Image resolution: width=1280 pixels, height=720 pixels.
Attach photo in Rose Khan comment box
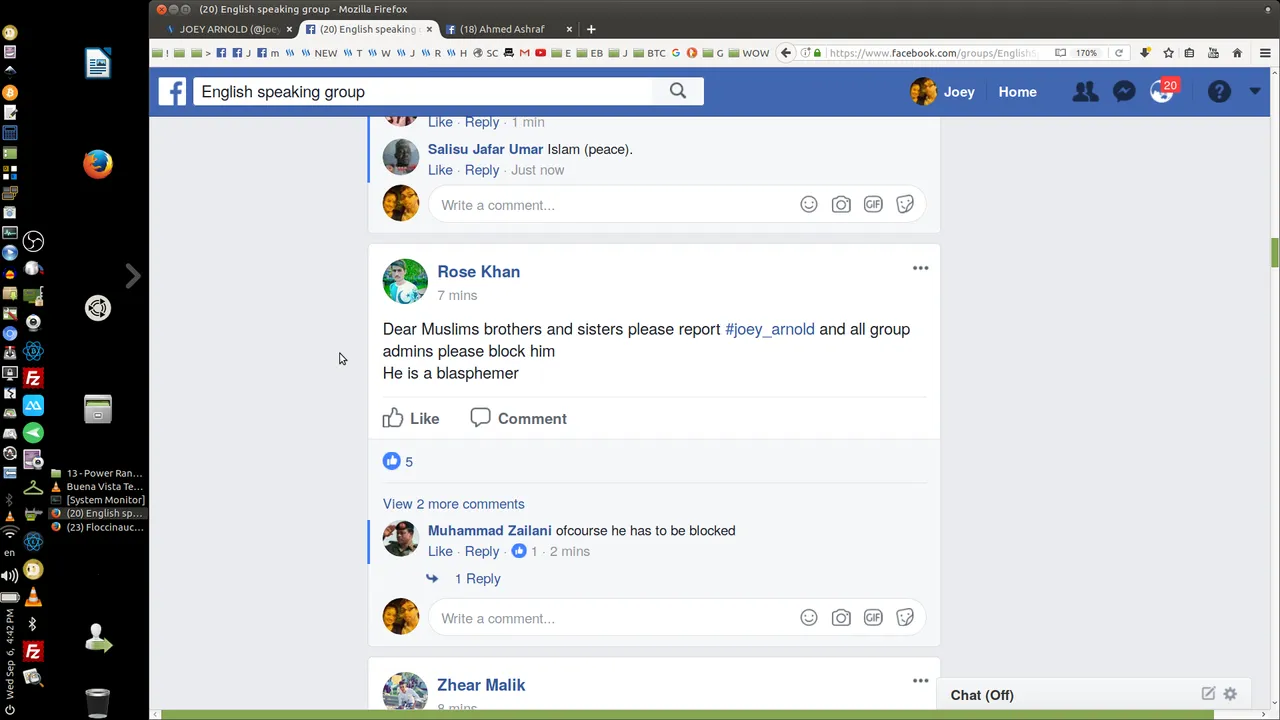coord(841,618)
